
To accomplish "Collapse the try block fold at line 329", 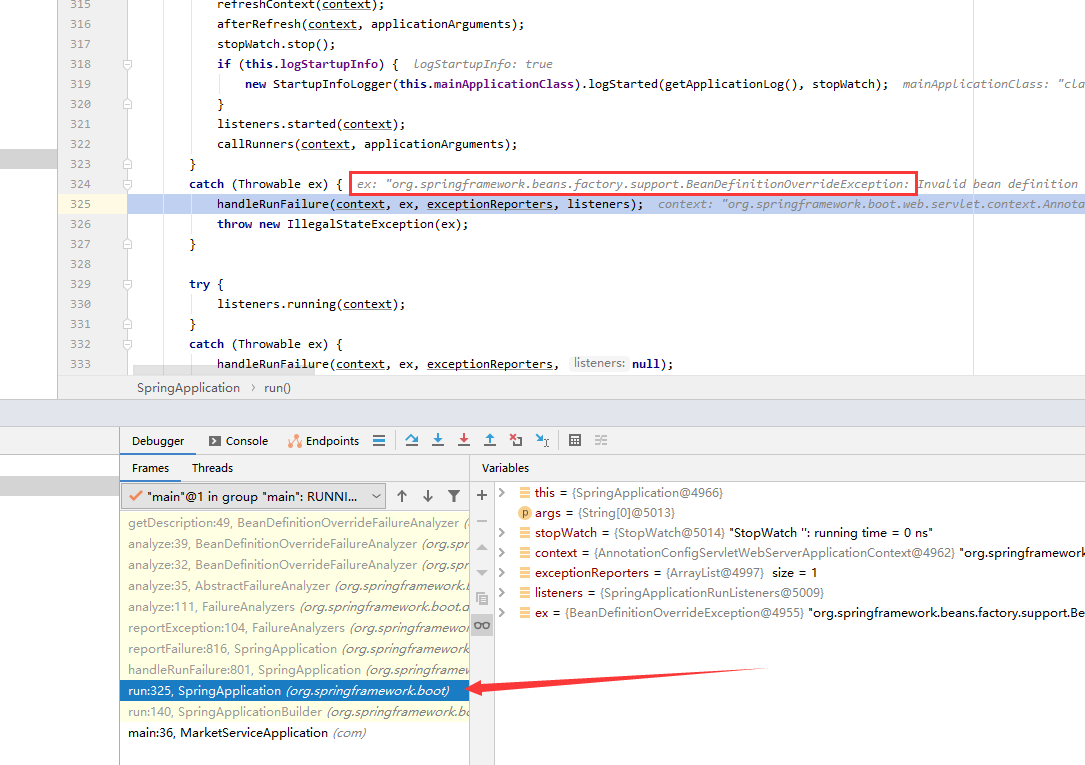I will (127, 284).
